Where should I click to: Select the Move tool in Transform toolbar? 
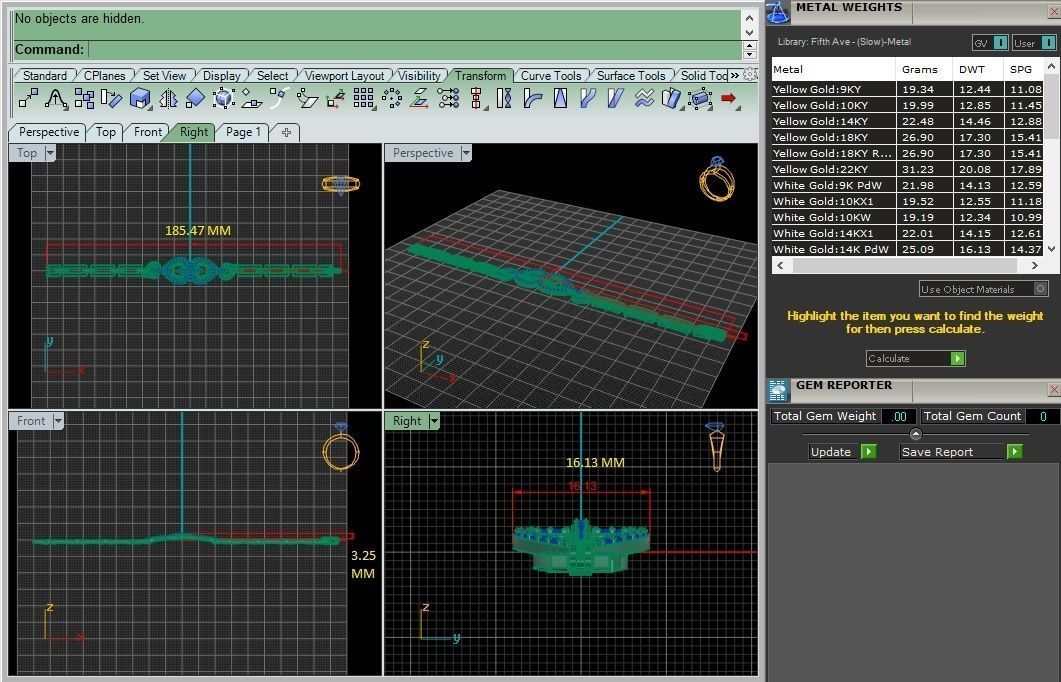point(28,99)
